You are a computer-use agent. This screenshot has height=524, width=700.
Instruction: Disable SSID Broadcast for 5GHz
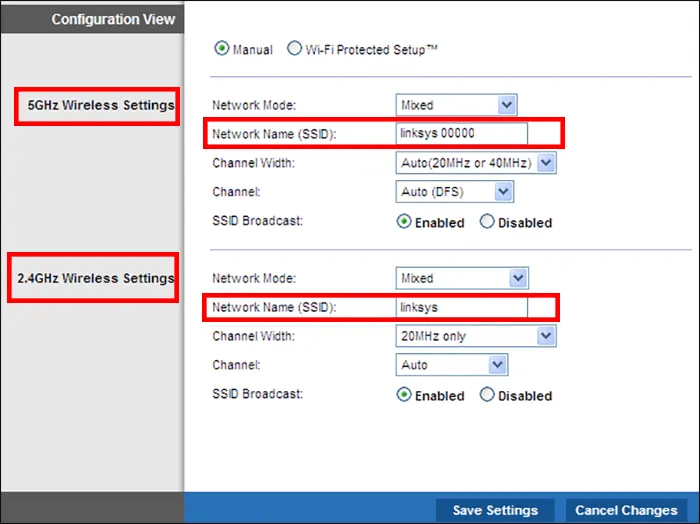[487, 221]
